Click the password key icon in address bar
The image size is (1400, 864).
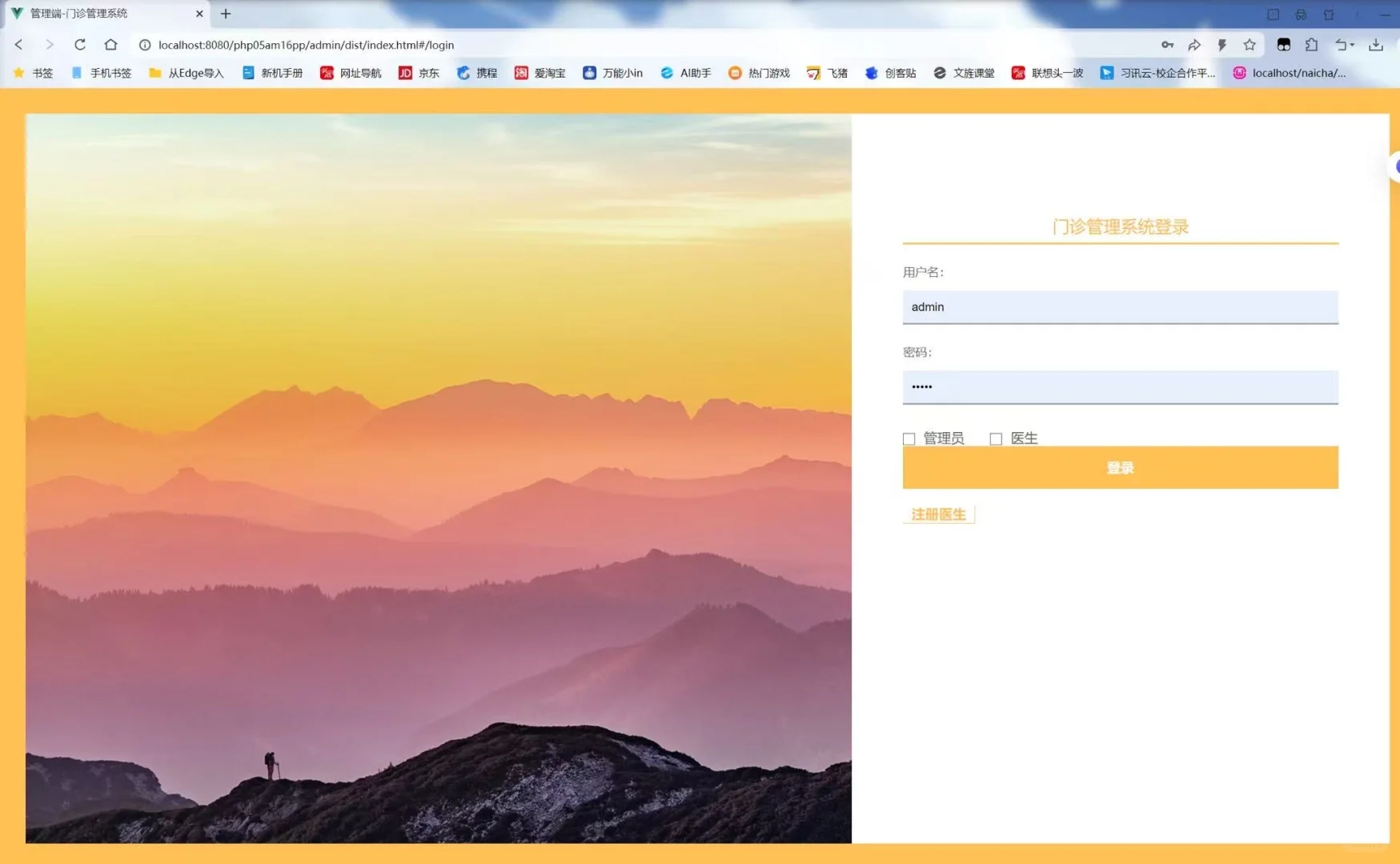coord(1168,45)
